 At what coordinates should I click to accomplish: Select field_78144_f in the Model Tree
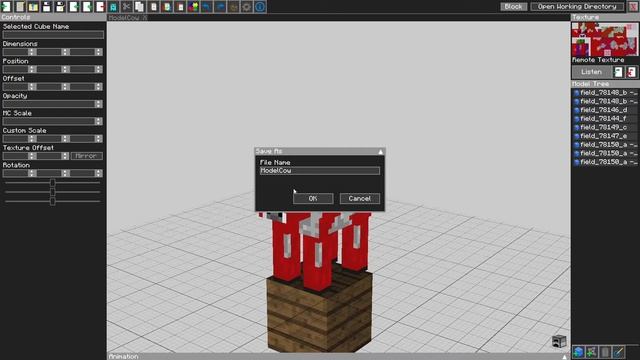(604, 119)
